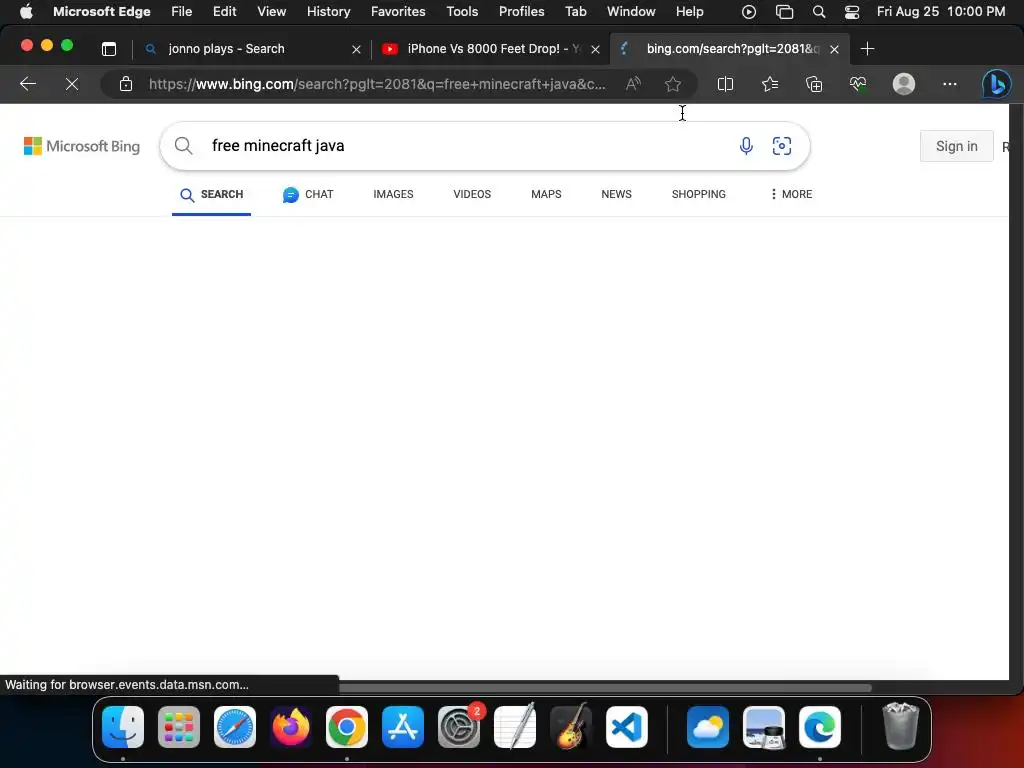The width and height of the screenshot is (1024, 768).
Task: View site information via the lock icon
Action: click(x=125, y=84)
